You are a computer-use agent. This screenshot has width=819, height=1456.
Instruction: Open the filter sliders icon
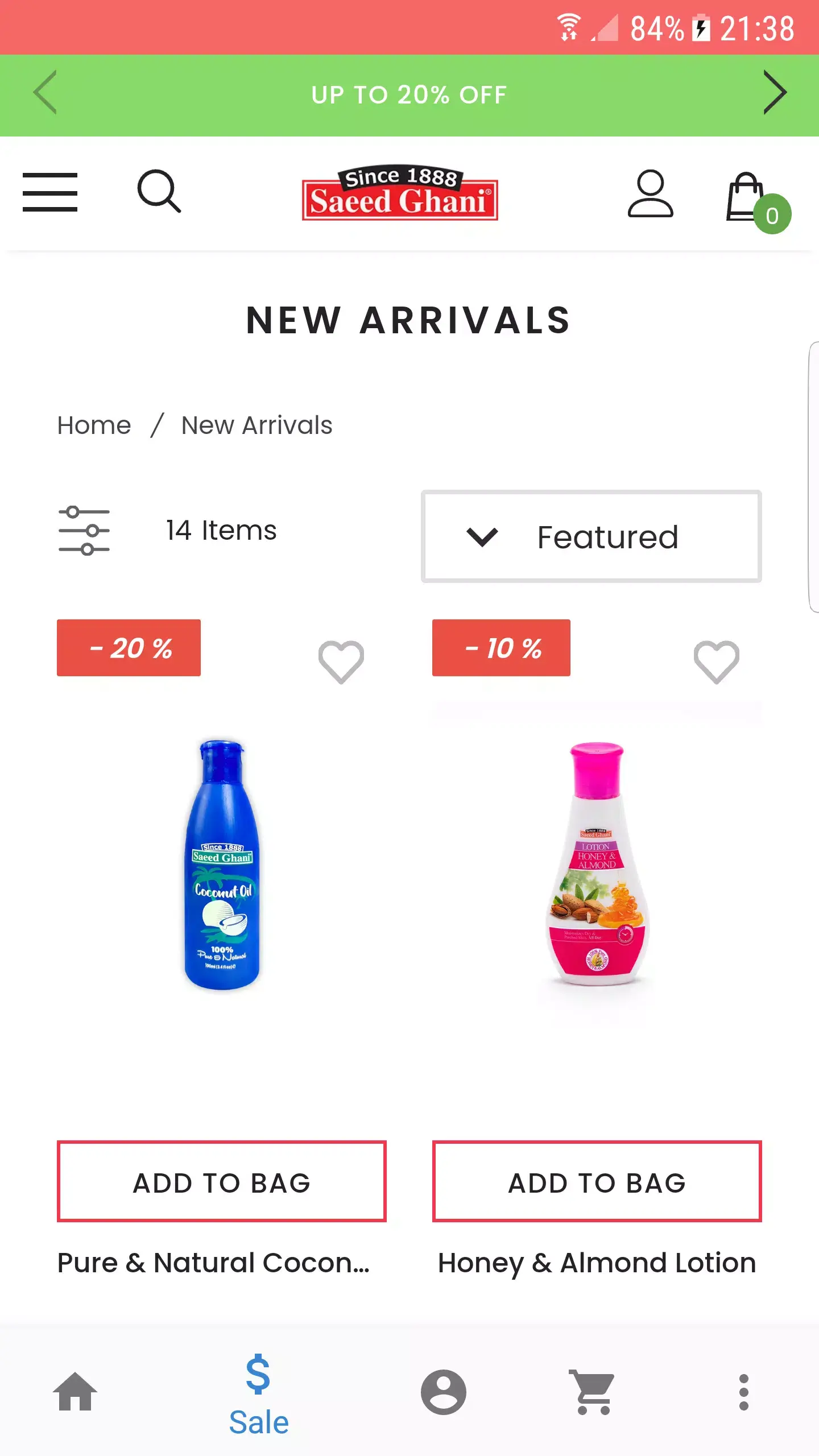pyautogui.click(x=84, y=530)
